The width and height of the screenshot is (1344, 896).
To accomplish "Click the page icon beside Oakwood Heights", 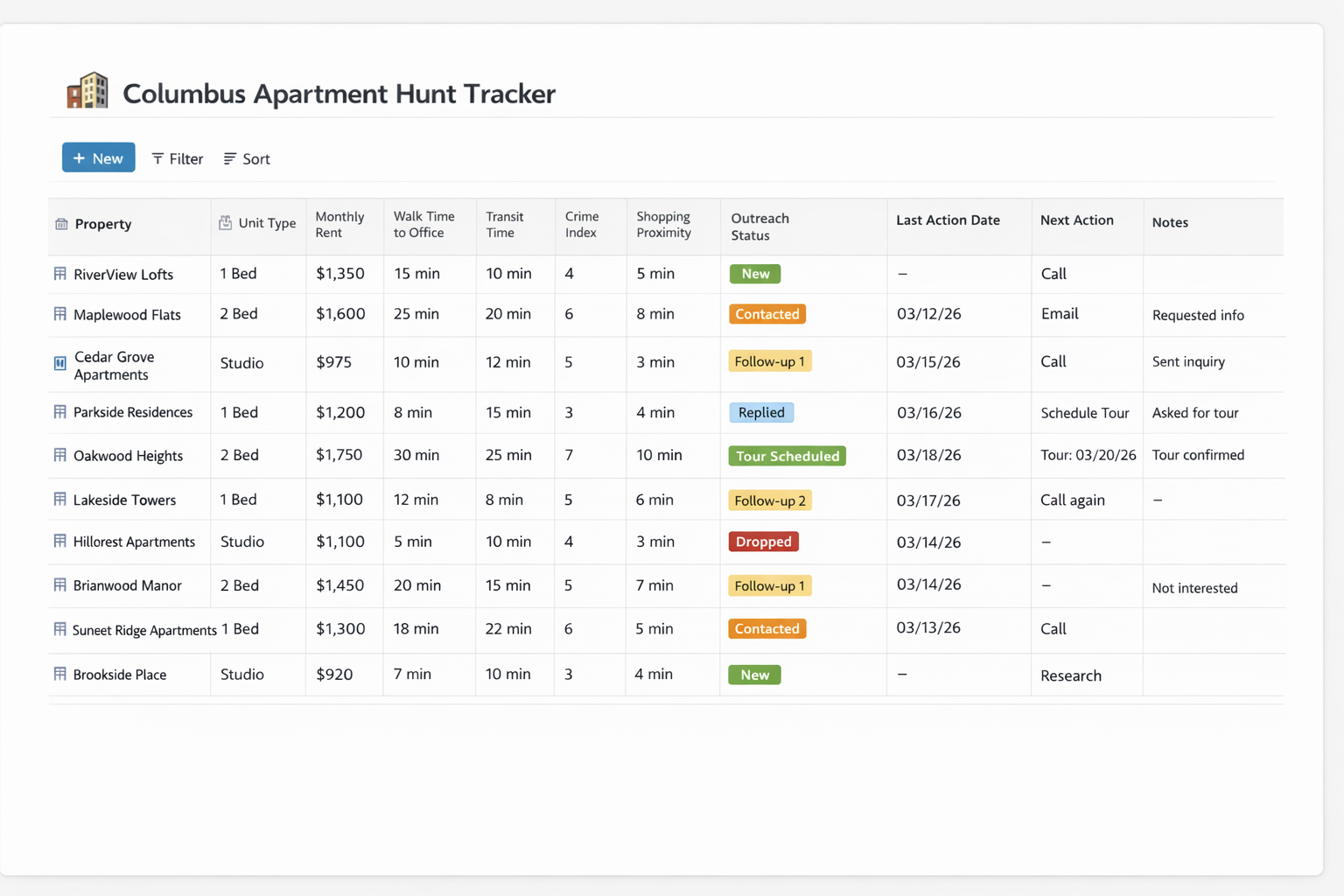I will 59,455.
